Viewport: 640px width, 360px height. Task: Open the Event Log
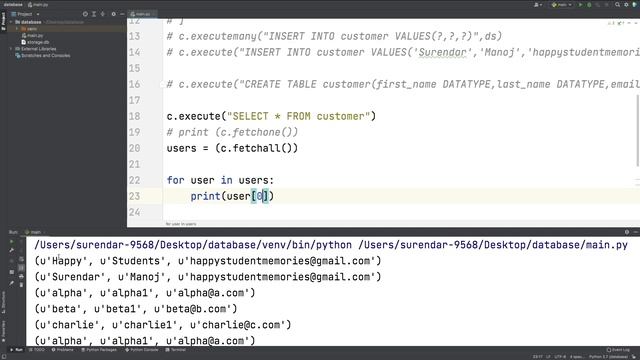618,350
